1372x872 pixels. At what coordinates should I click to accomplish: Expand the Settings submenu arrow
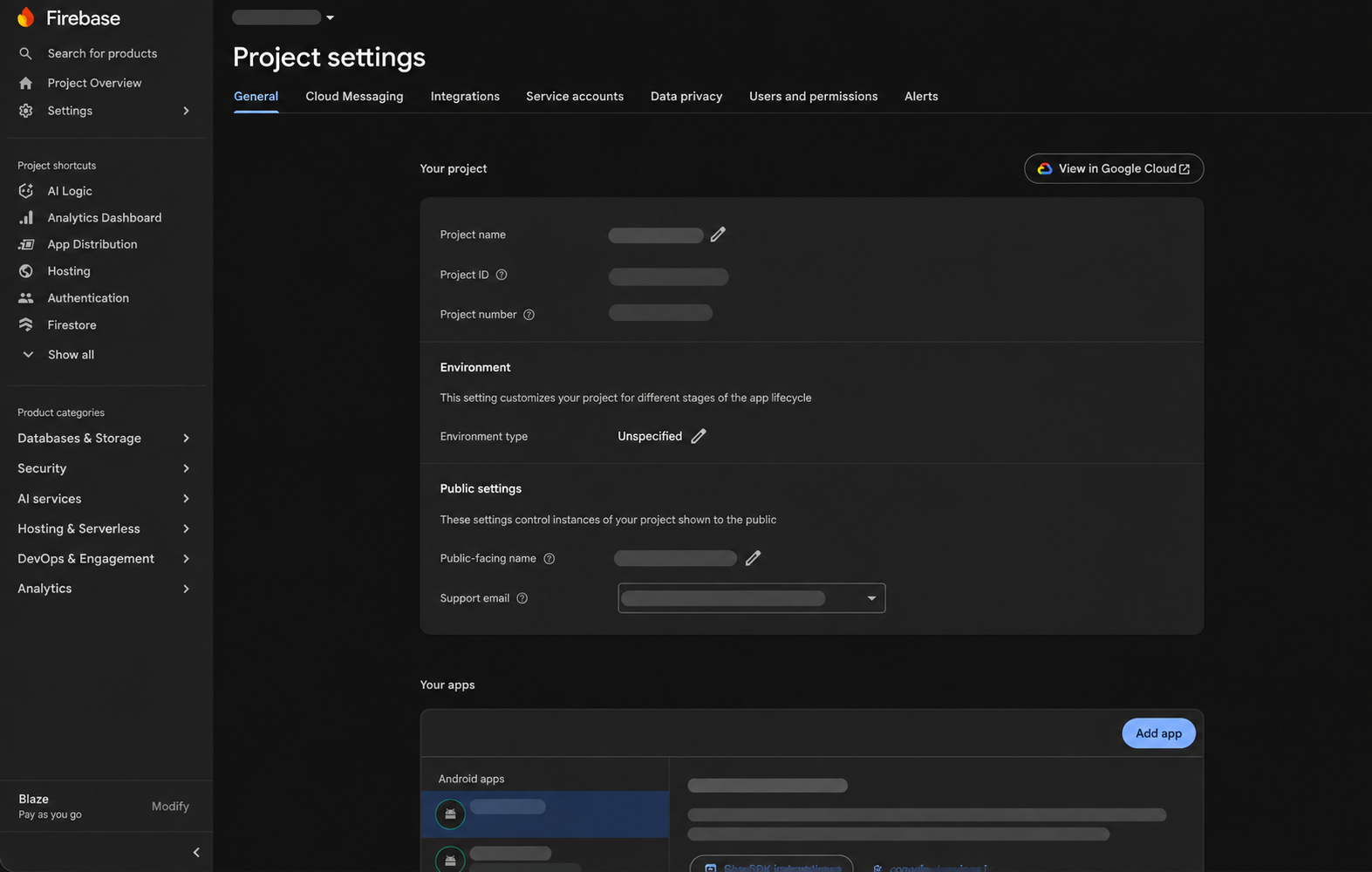point(186,111)
